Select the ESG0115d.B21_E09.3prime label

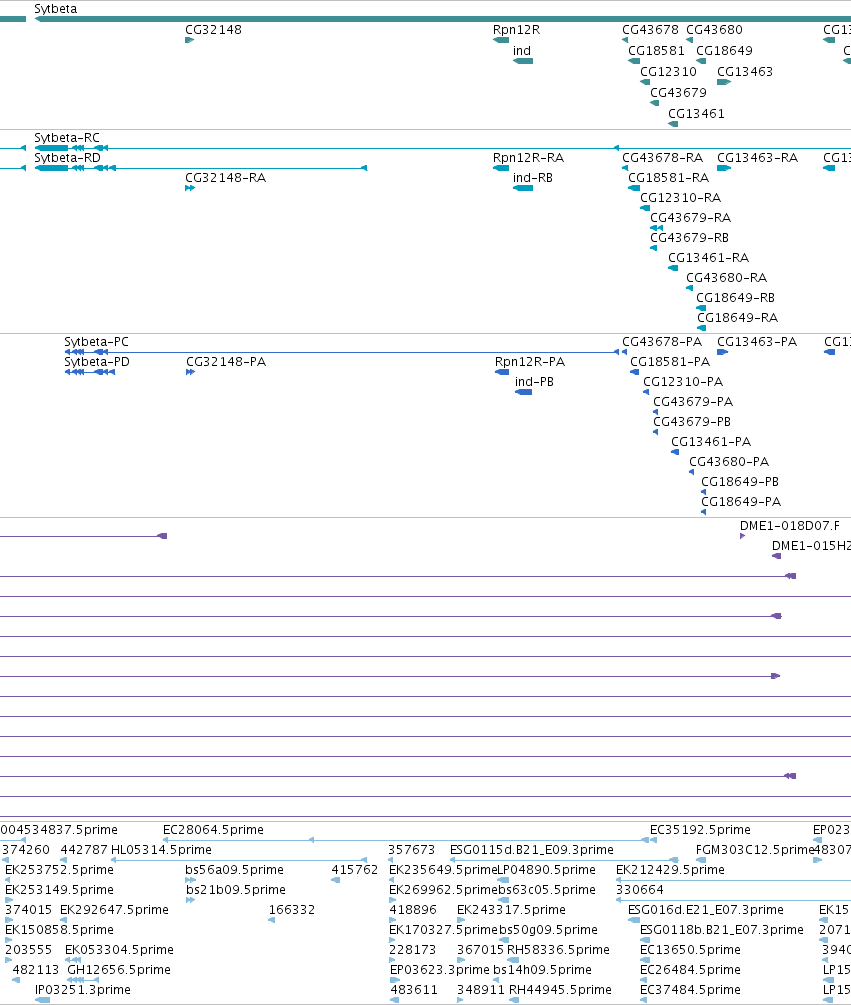pyautogui.click(x=532, y=849)
